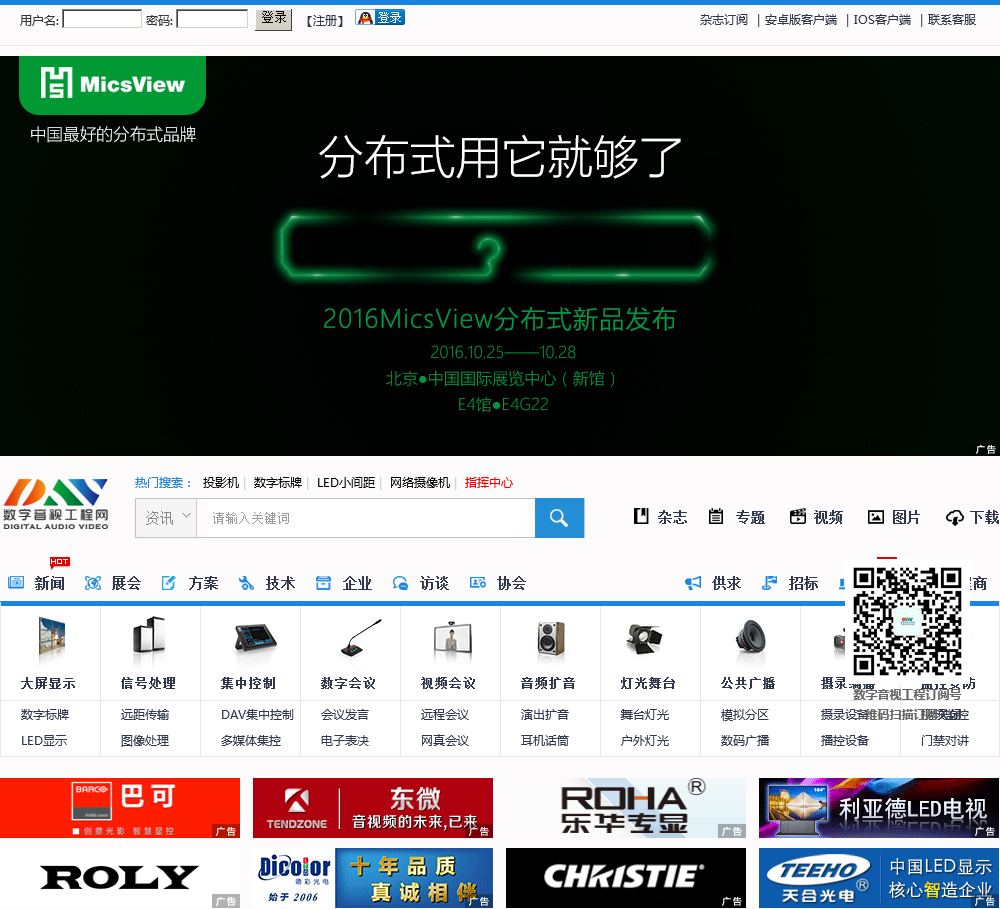This screenshot has height=909, width=1000.
Task: Open the 会议发言 subcategory link
Action: point(345,714)
